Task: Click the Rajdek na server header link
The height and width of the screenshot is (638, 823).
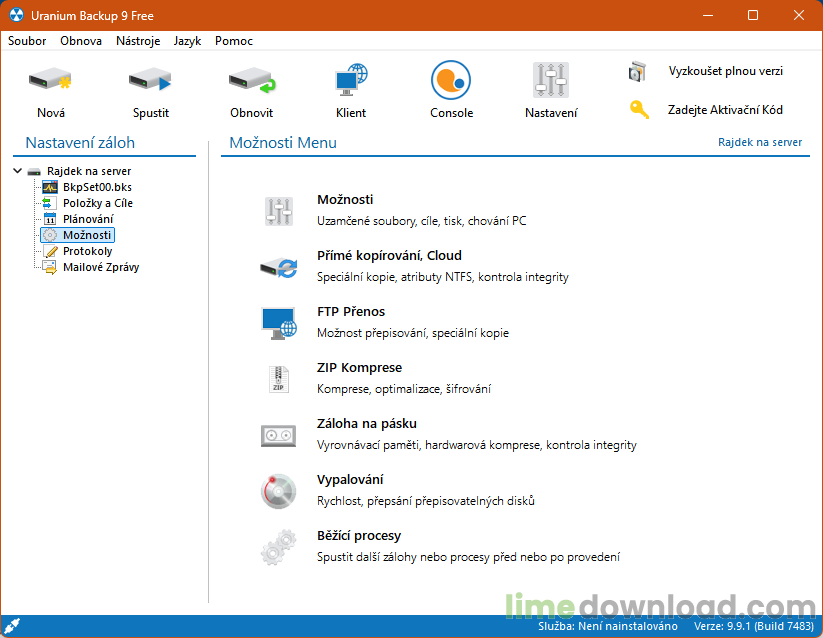Action: pos(759,142)
